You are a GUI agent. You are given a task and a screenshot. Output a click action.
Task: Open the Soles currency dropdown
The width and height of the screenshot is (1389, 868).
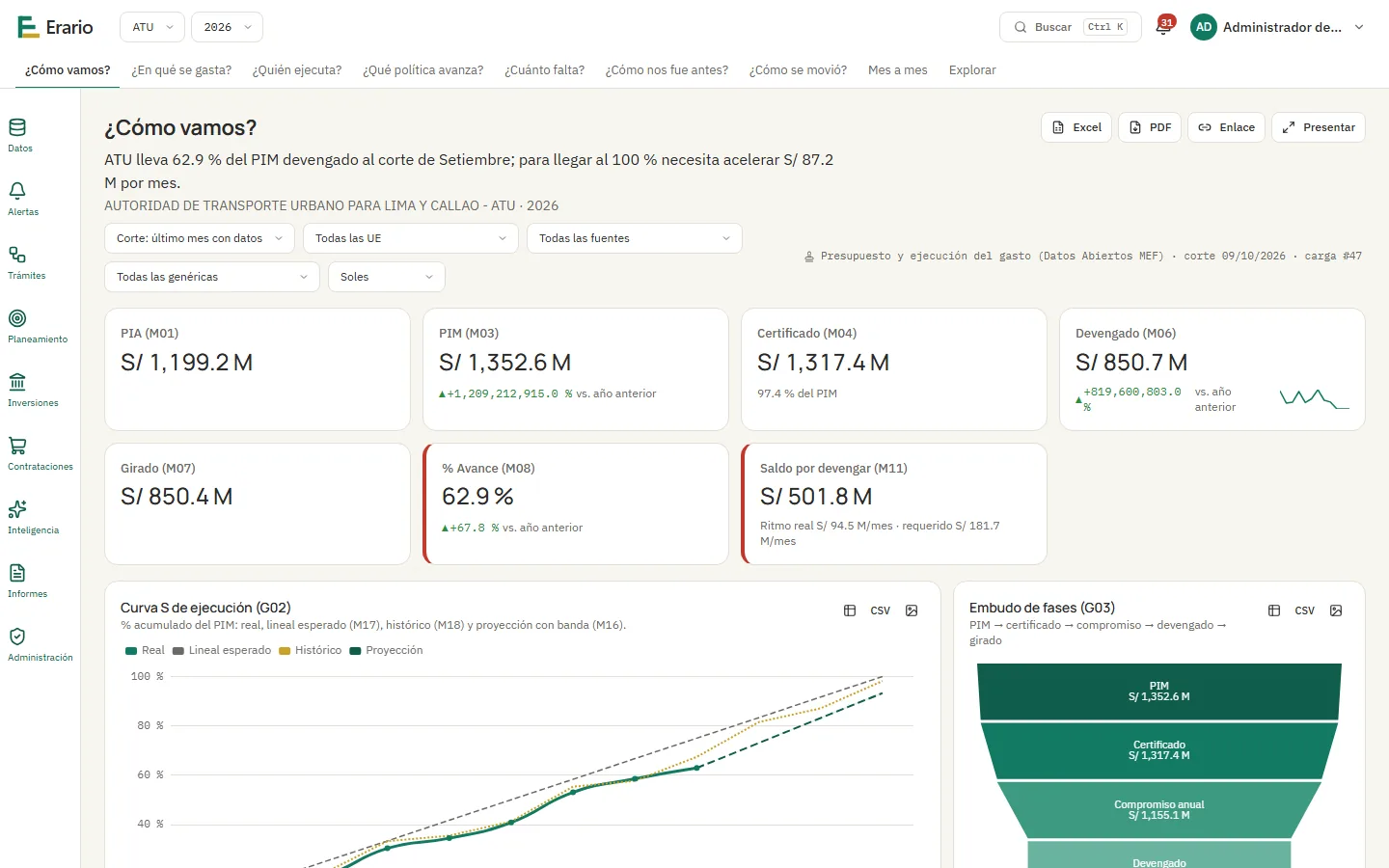(387, 277)
